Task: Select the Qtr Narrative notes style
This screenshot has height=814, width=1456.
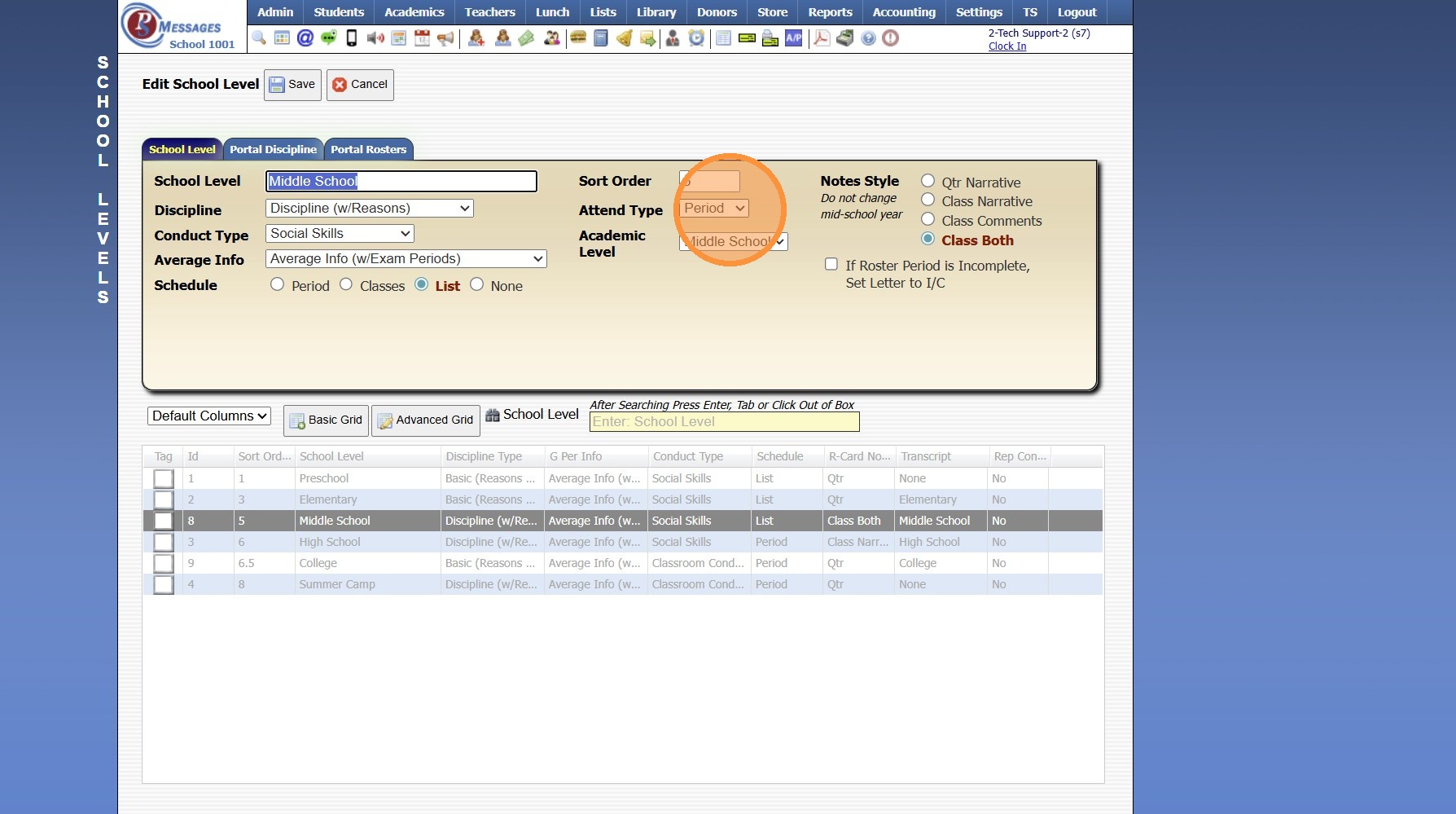Action: coord(928,181)
